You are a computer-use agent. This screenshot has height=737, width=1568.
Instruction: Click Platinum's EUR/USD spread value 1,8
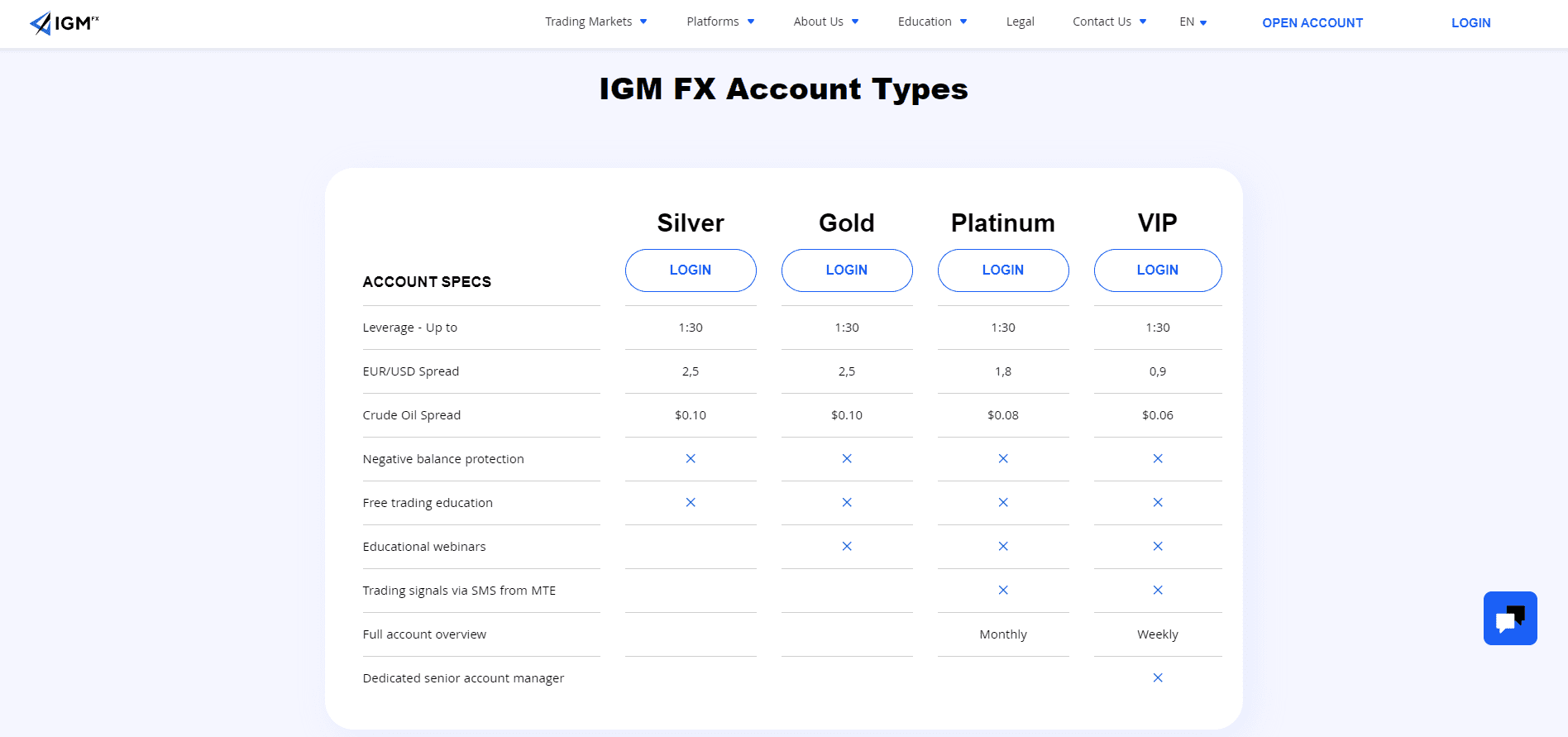[1003, 371]
